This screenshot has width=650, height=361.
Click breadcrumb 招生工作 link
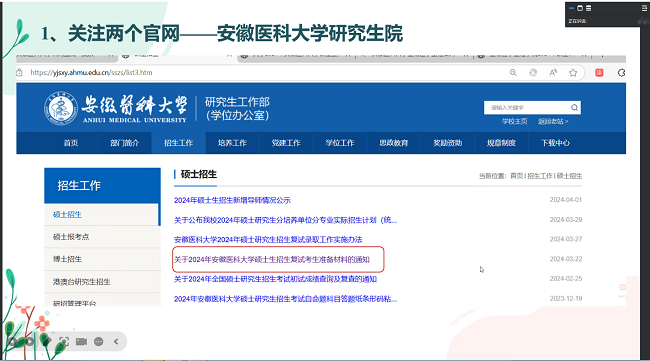pos(540,176)
